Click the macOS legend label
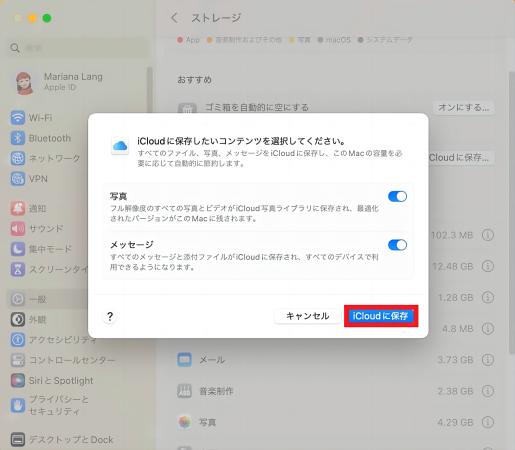 click(x=338, y=40)
